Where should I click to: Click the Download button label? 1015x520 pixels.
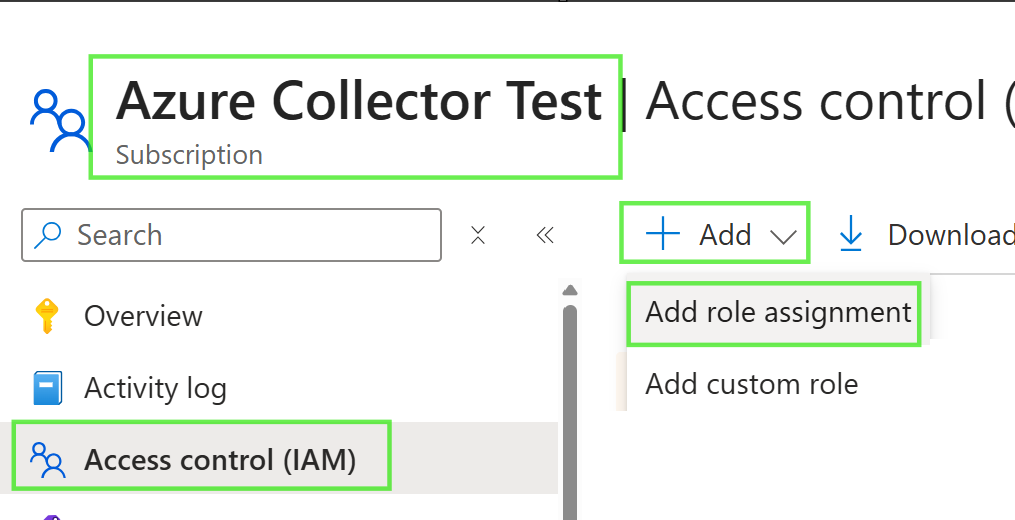coord(951,234)
